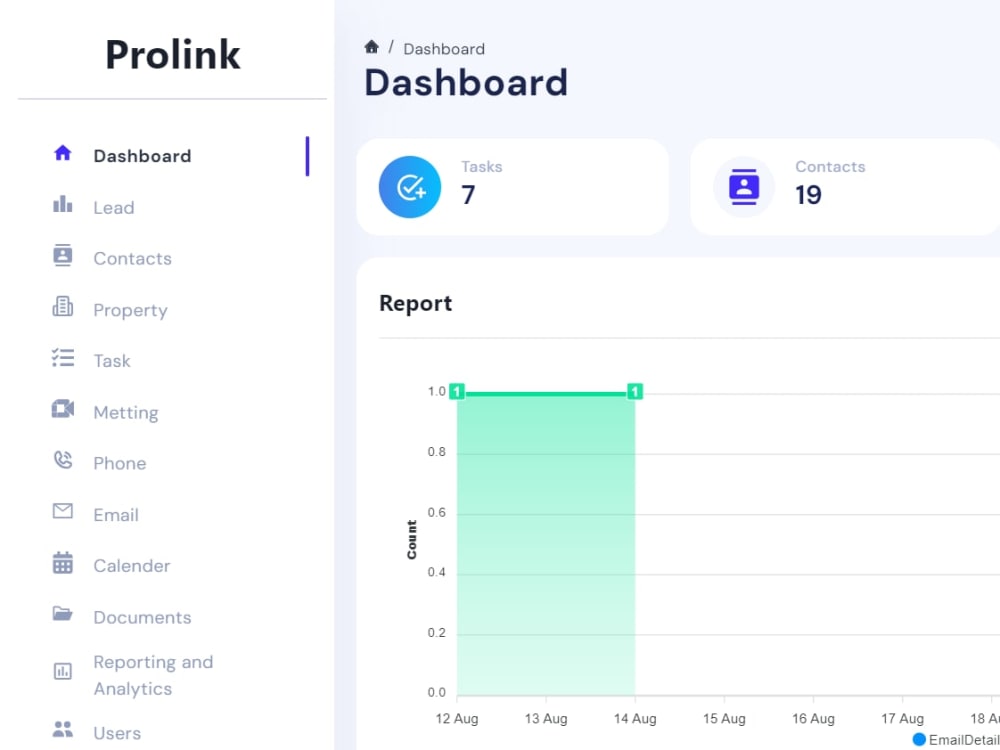Screen dimensions: 1000x750
Task: Click the Report section heading
Action: tap(416, 303)
